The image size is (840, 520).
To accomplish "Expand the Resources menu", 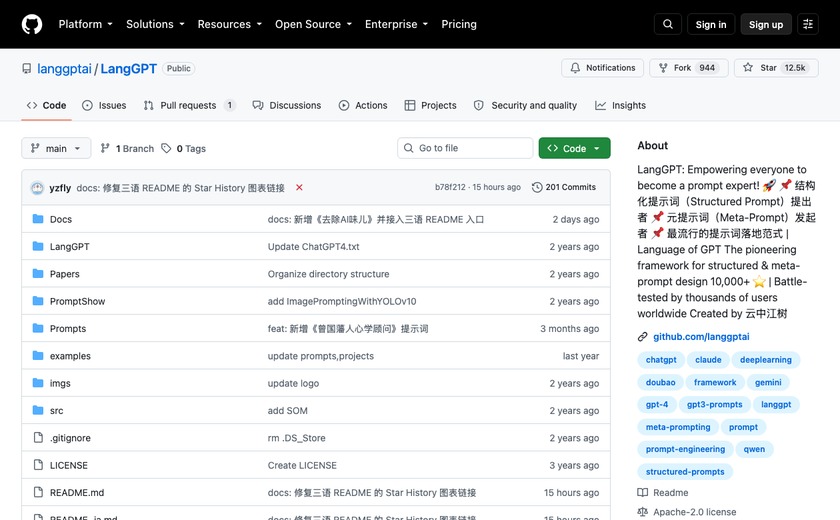I will pyautogui.click(x=230, y=24).
